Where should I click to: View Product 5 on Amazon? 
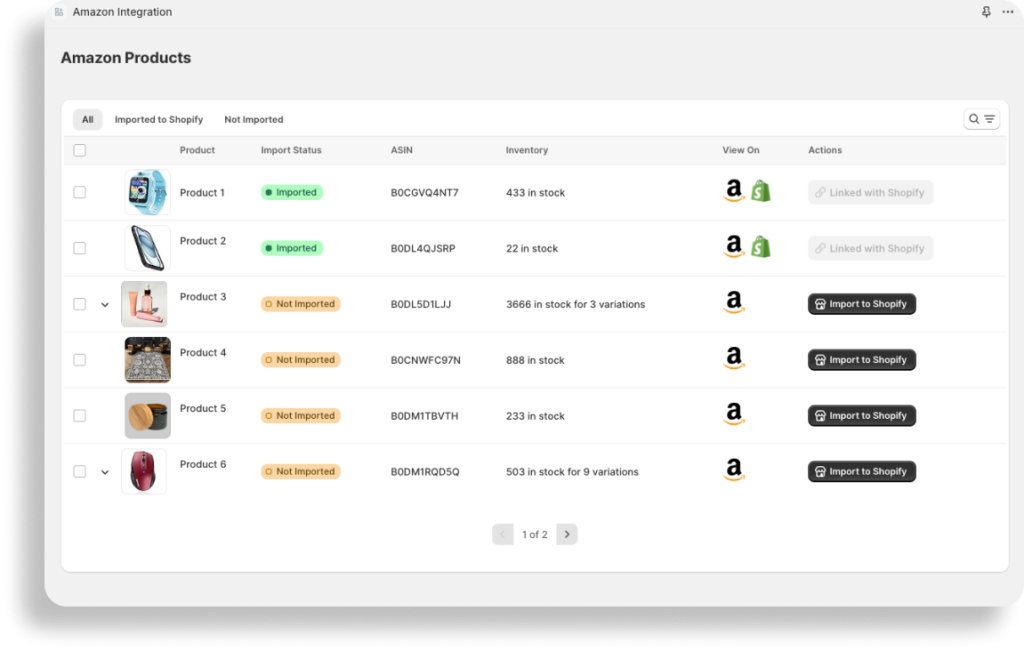point(734,414)
